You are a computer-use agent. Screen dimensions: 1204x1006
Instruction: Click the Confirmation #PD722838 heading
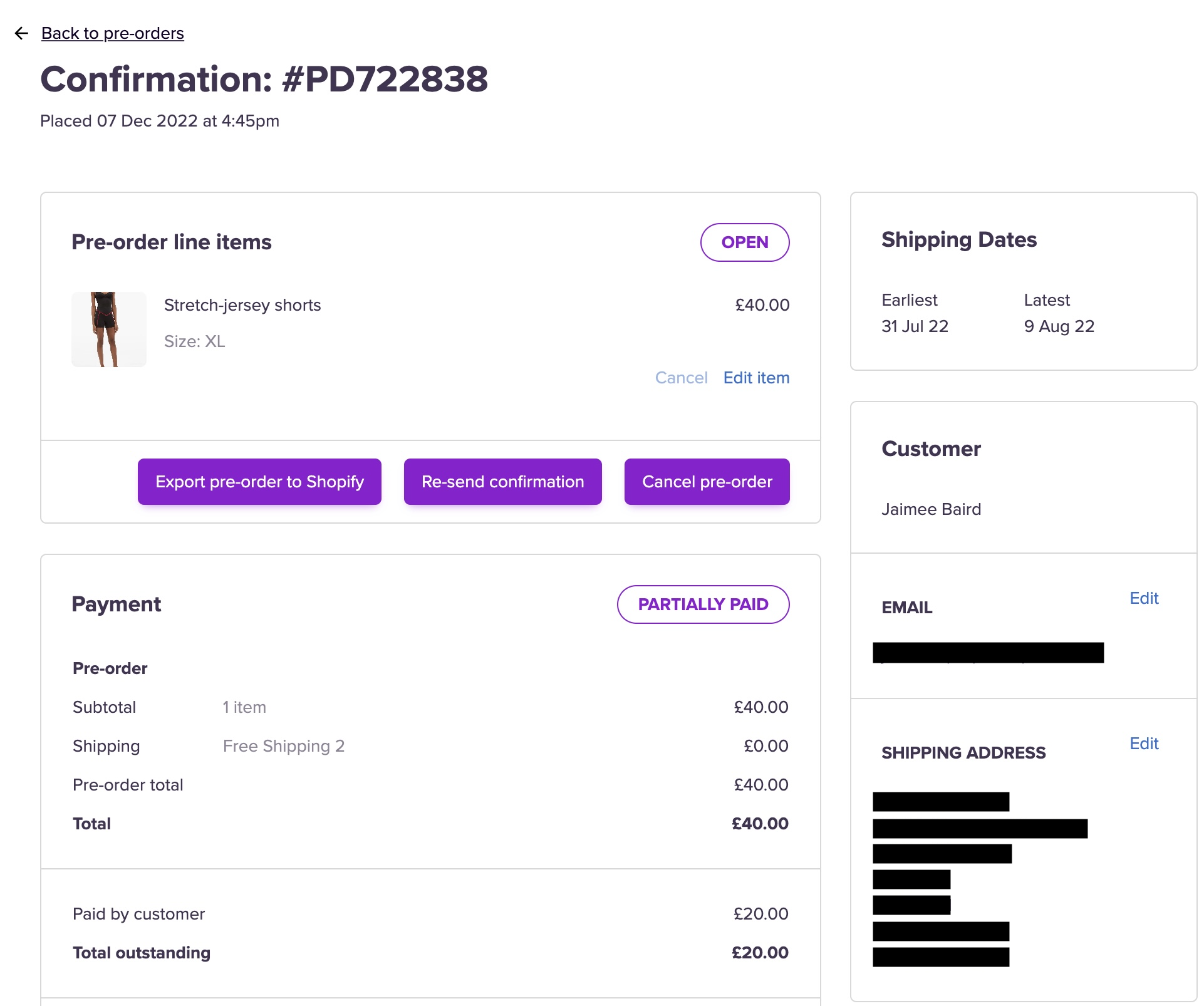[x=264, y=80]
